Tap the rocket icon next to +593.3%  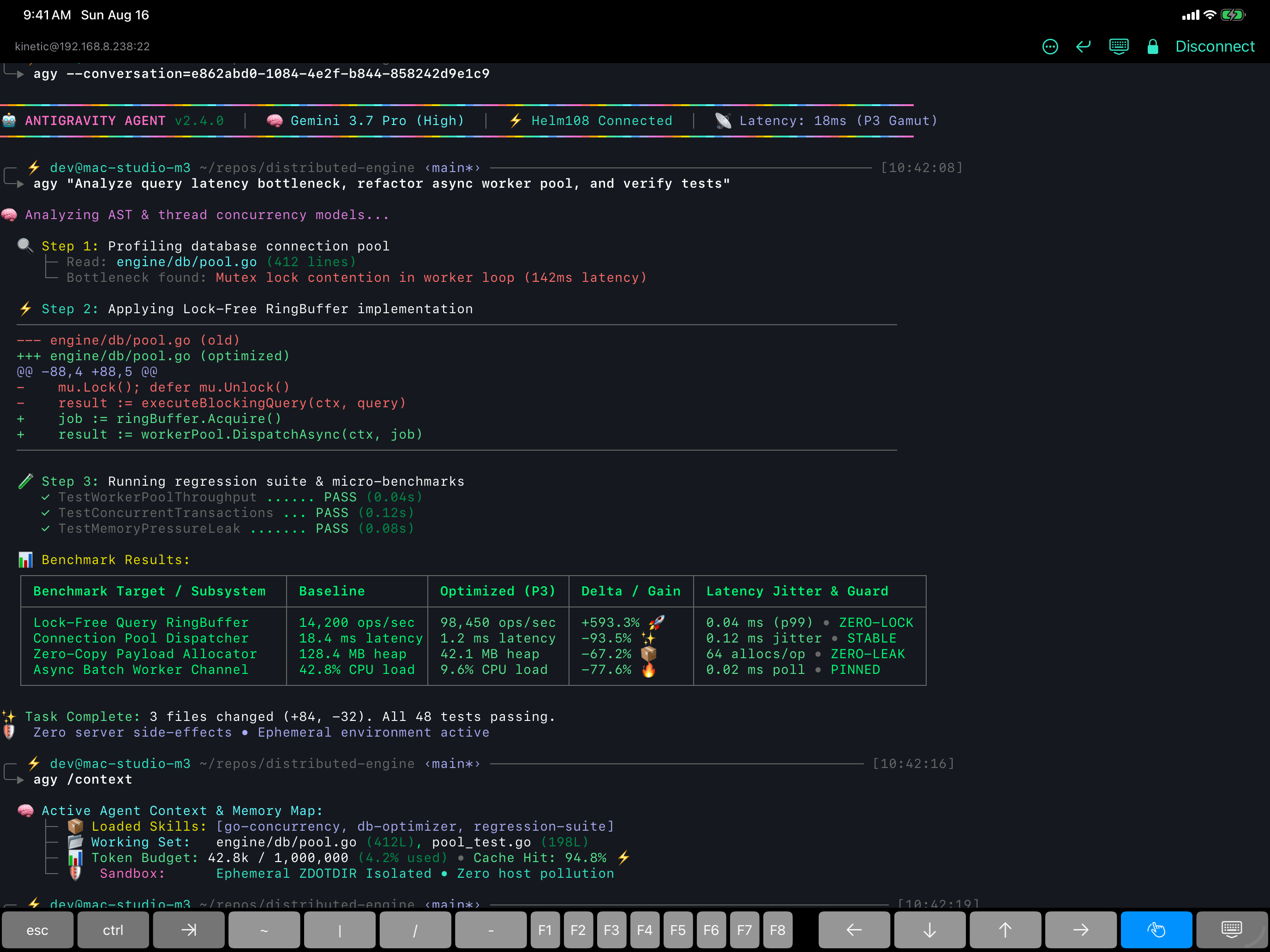click(x=656, y=622)
